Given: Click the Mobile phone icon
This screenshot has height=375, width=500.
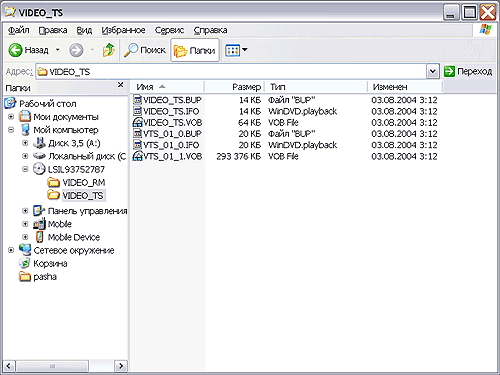Looking at the screenshot, I should pos(39,224).
